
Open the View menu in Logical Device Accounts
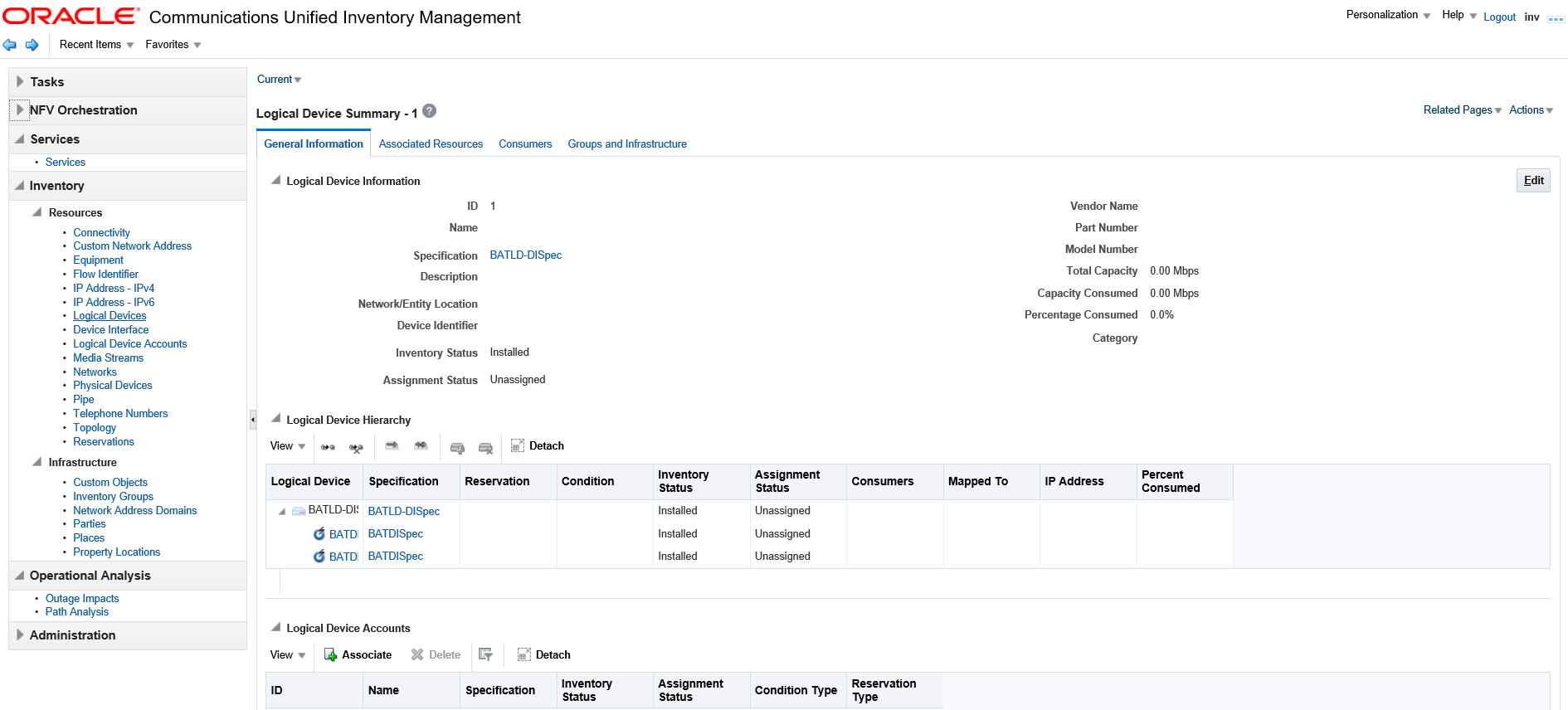(288, 655)
